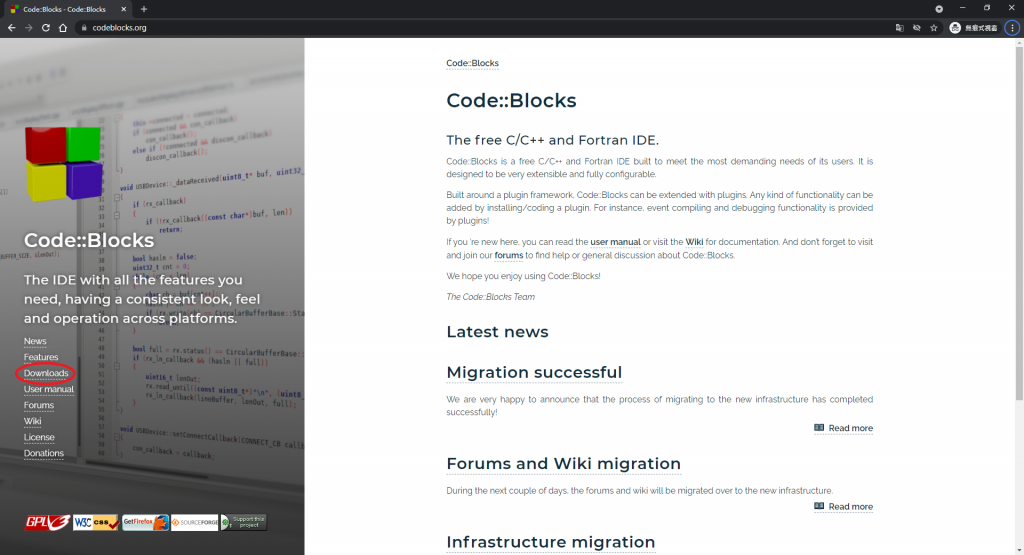The width and height of the screenshot is (1024, 555).
Task: Follow the inline Wiki link in paragraph
Action: tap(694, 242)
